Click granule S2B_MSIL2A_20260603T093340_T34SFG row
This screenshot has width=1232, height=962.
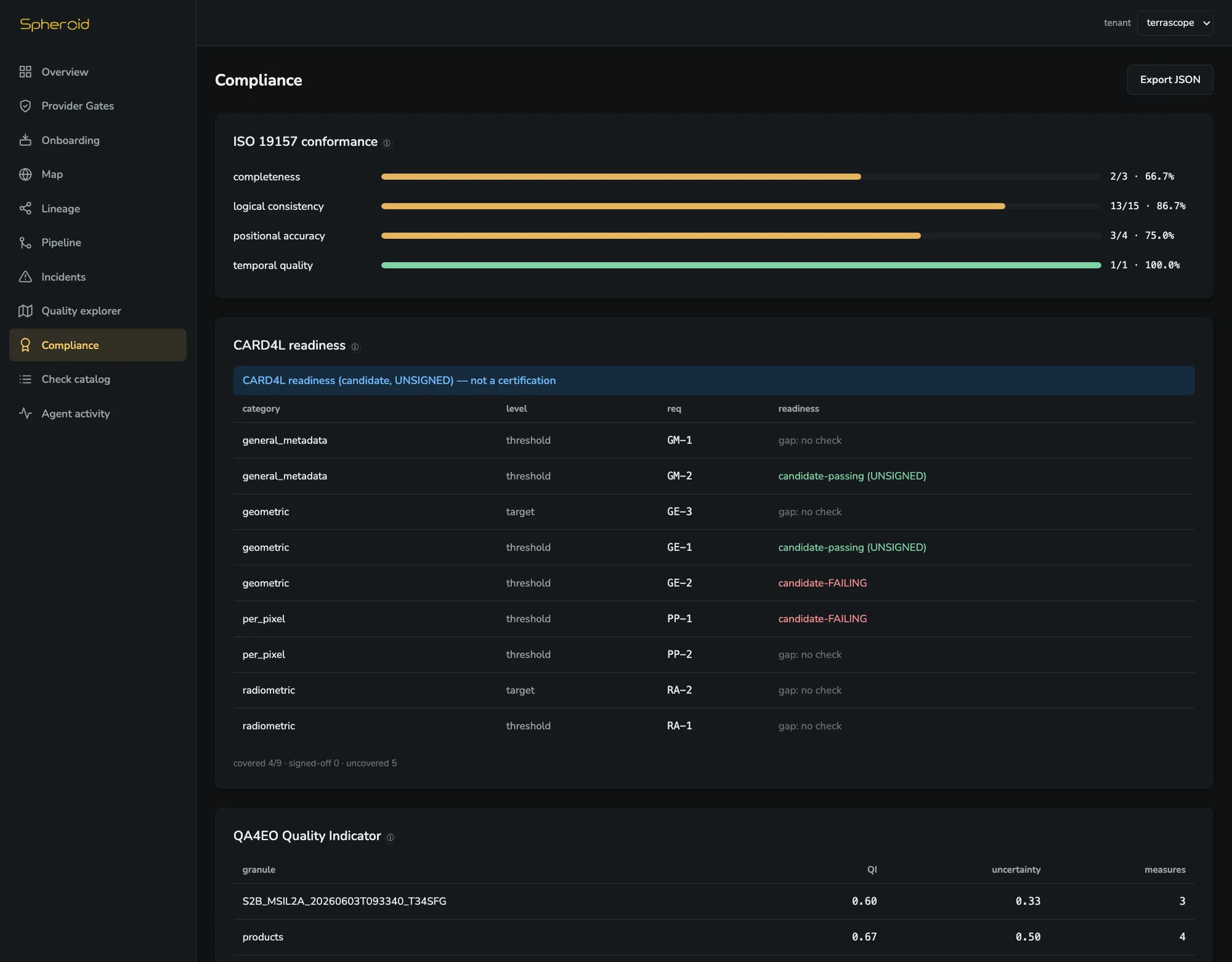click(x=714, y=901)
